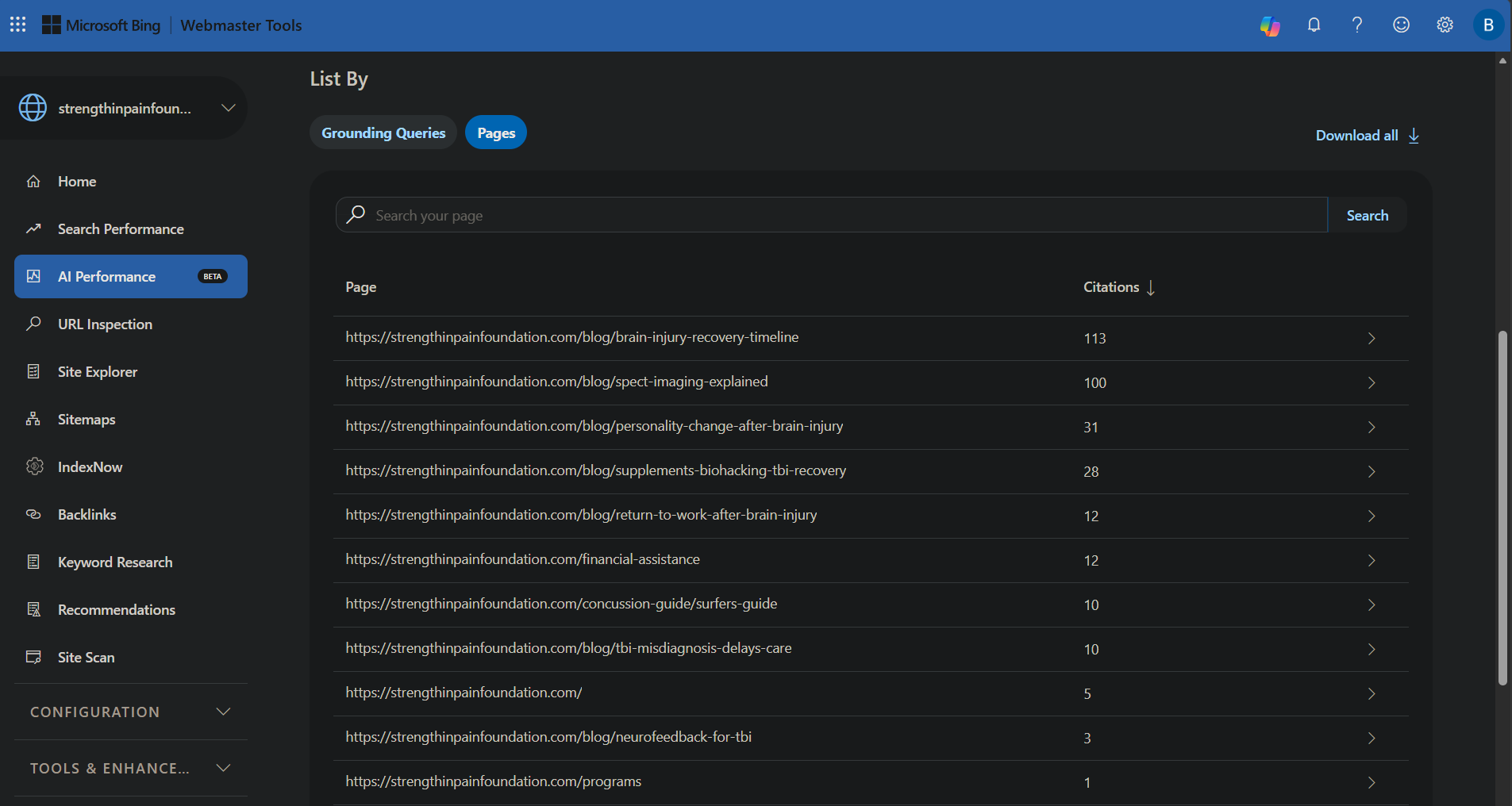
Task: Click the Recommendations icon
Action: click(x=33, y=609)
